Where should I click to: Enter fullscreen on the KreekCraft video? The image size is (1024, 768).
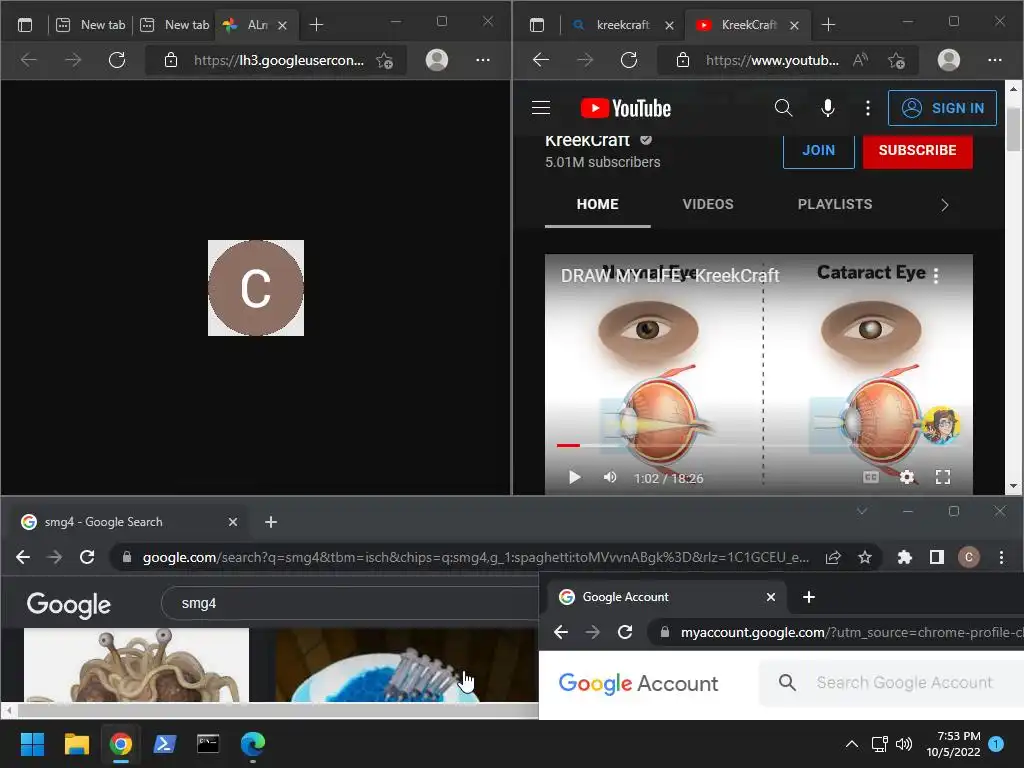point(942,477)
